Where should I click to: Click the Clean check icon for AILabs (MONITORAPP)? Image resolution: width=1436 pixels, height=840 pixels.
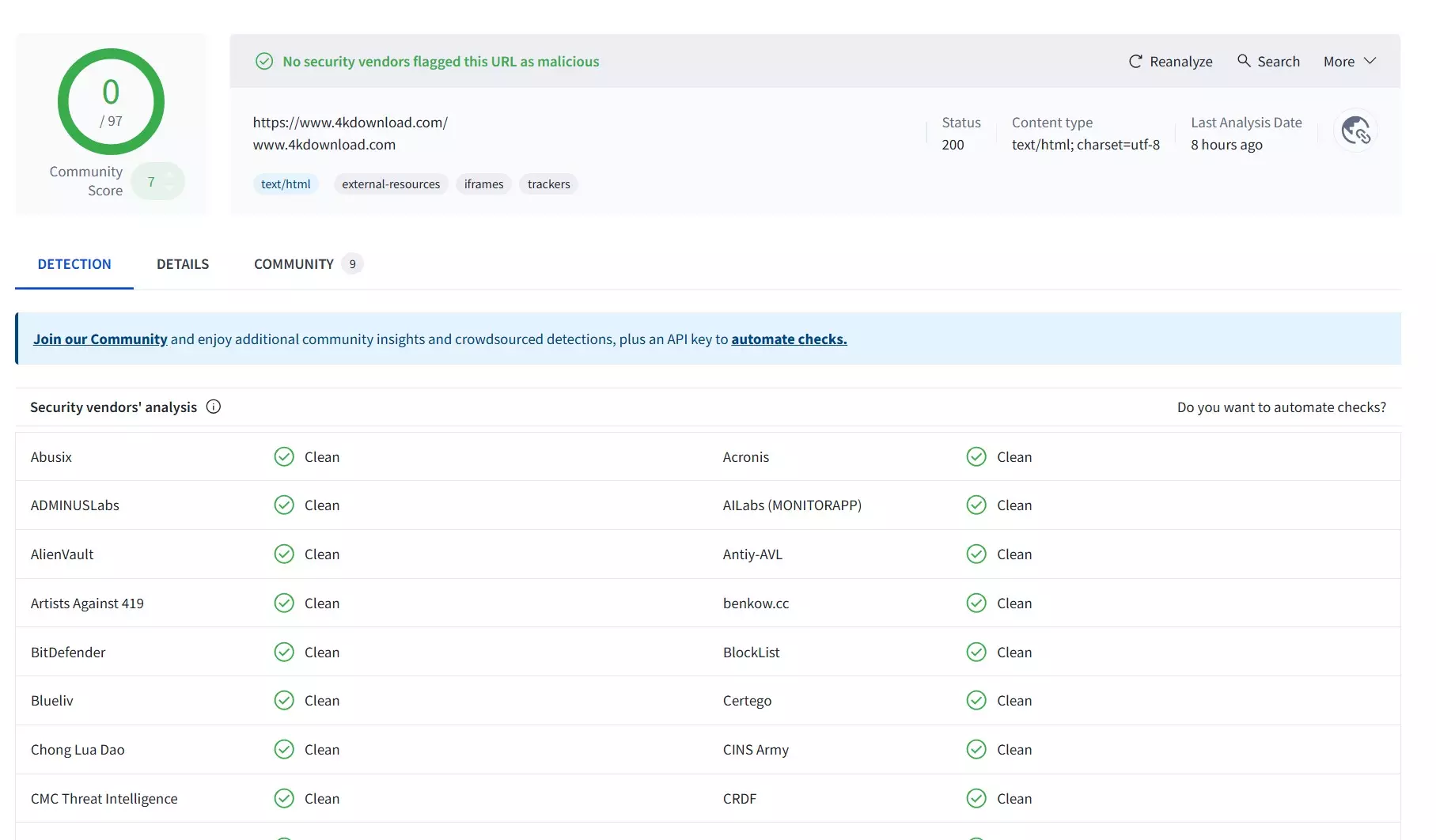pyautogui.click(x=976, y=505)
